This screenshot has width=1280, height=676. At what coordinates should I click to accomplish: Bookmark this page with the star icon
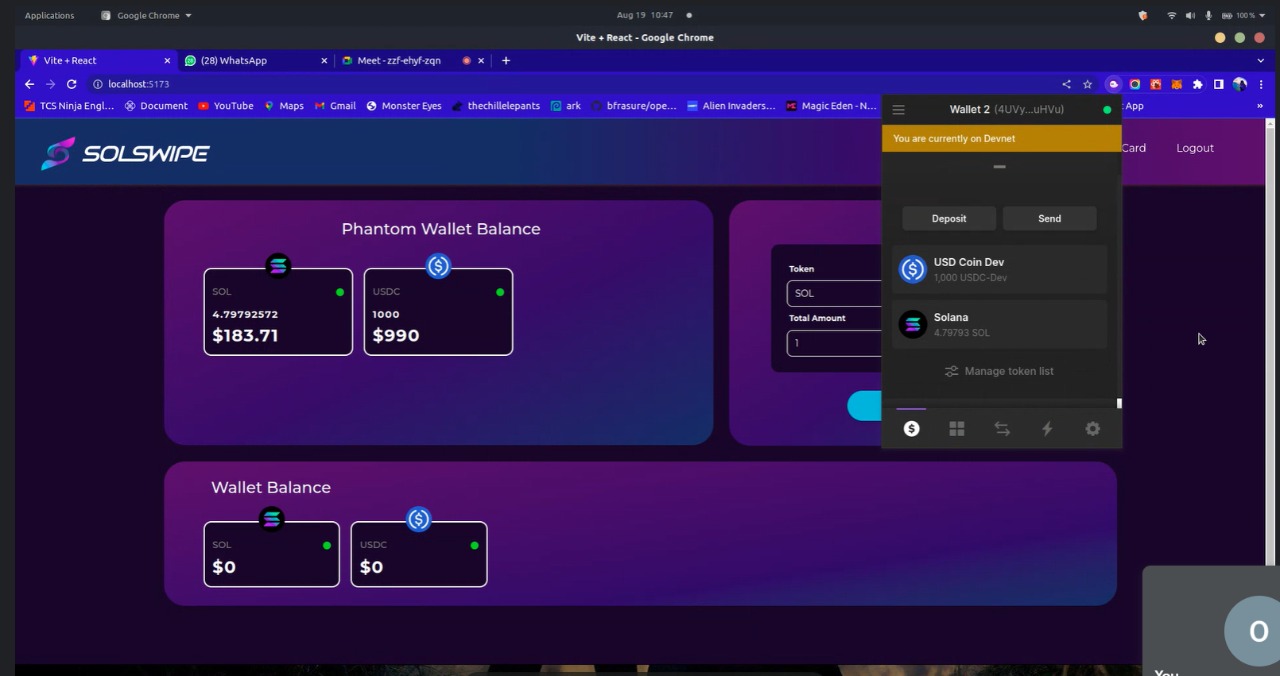(1087, 85)
